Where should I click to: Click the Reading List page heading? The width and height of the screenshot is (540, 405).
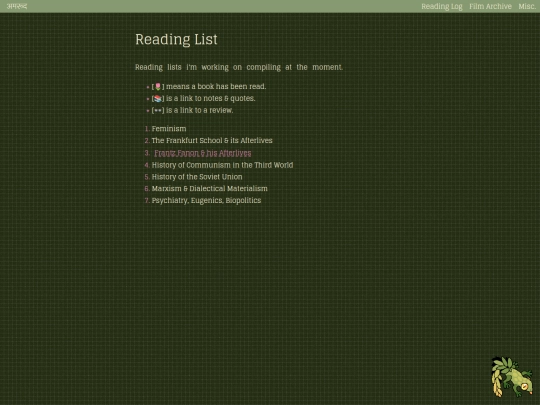[x=176, y=39]
